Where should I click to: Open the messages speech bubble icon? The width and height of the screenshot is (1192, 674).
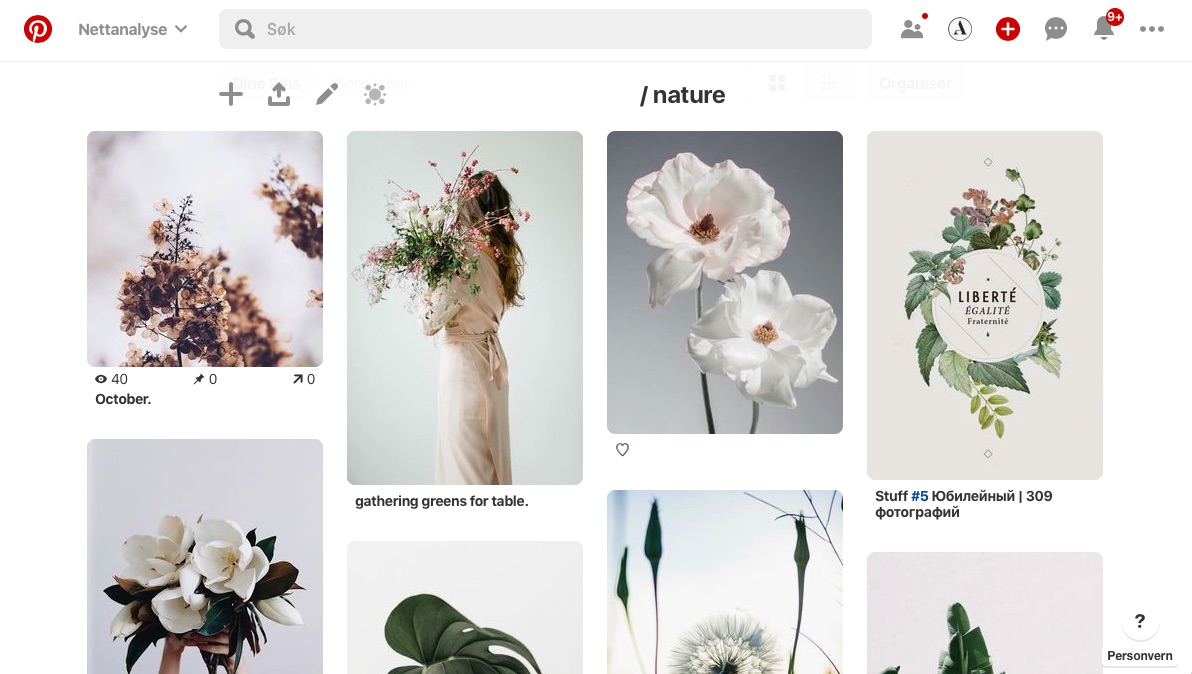1056,29
